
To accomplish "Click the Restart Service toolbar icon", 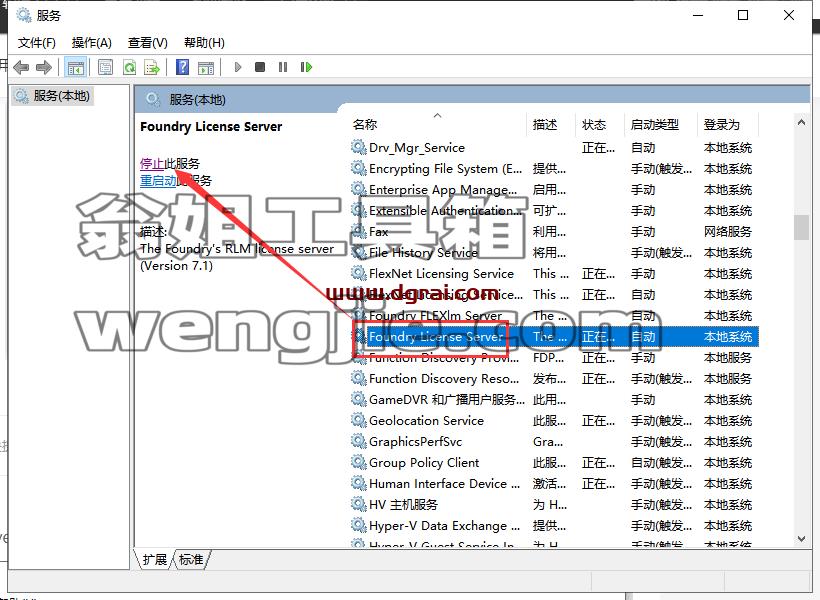I will (x=306, y=67).
